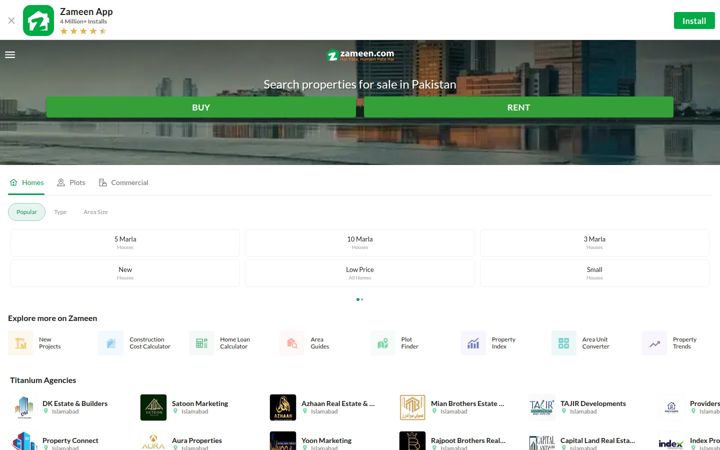
Task: Launch the Home Loan Calculator icon
Action: (202, 343)
